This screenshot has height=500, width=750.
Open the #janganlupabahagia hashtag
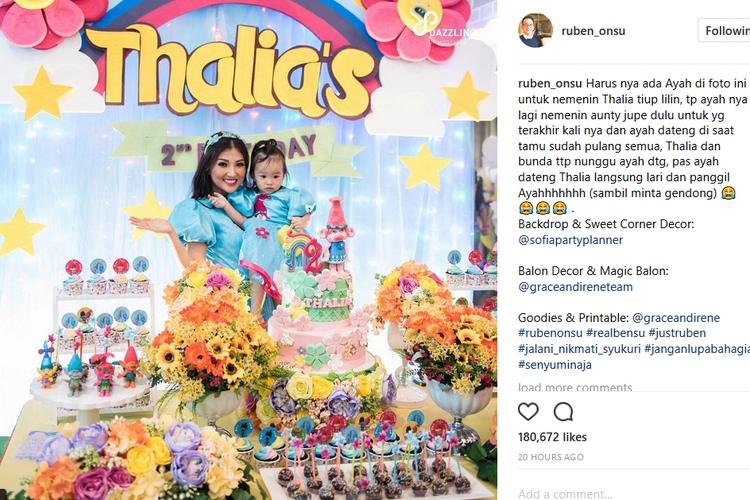click(697, 349)
